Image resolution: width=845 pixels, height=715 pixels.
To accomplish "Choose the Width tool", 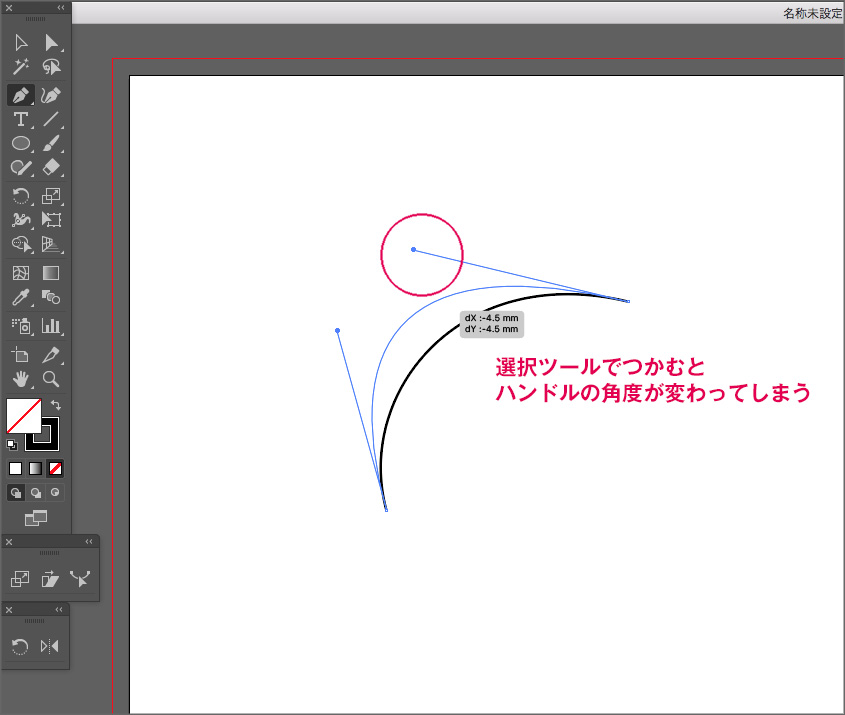I will point(20,220).
